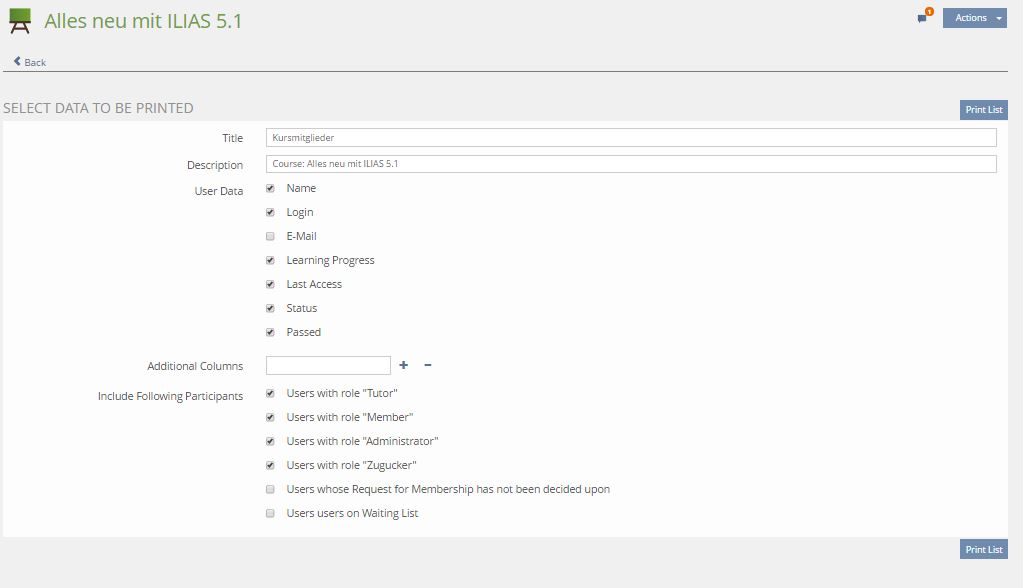This screenshot has height=588, width=1023.
Task: Click the plus icon to add column
Action: [x=404, y=366]
